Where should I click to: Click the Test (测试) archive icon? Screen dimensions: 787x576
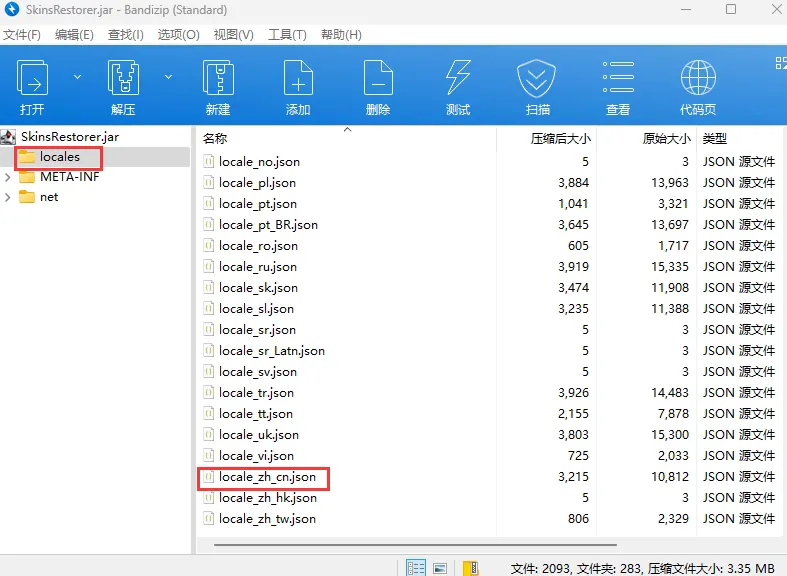[x=458, y=80]
